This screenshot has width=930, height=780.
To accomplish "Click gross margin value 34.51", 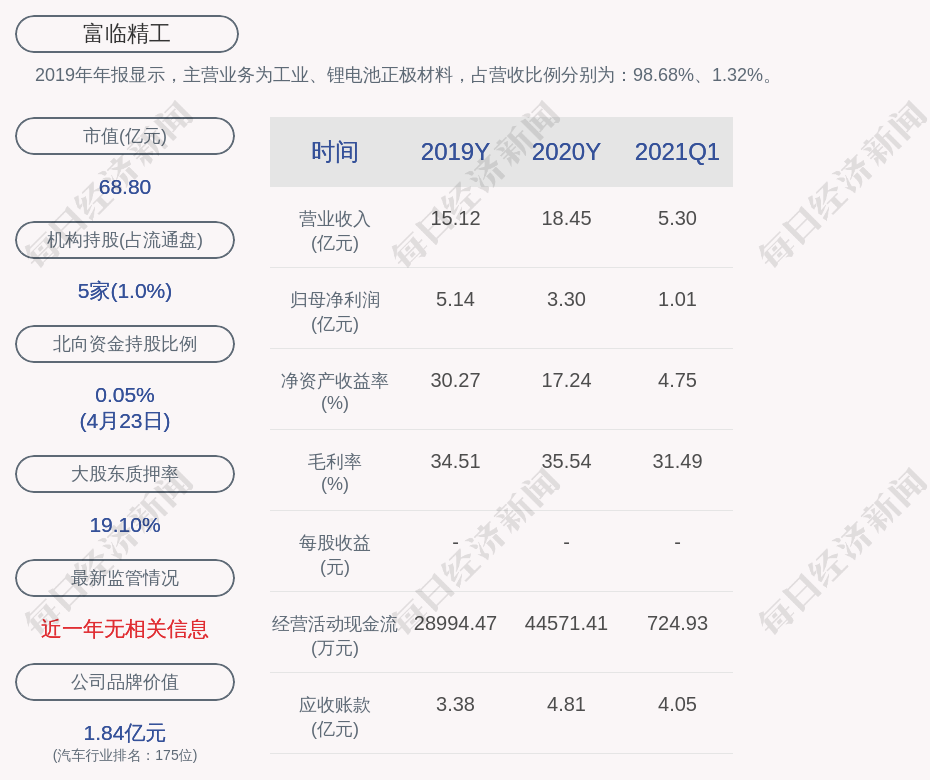I will coord(456,461).
